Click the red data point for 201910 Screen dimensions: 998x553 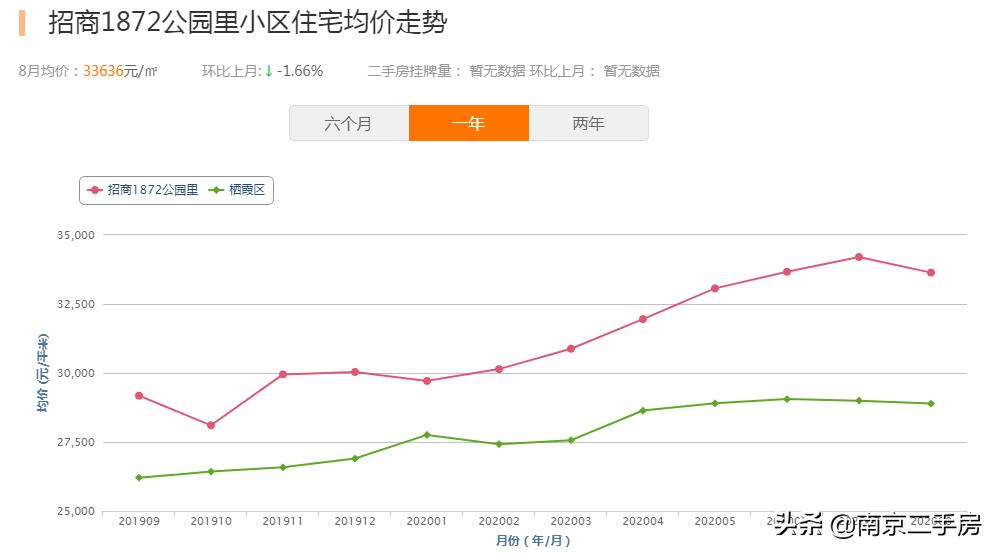[211, 425]
